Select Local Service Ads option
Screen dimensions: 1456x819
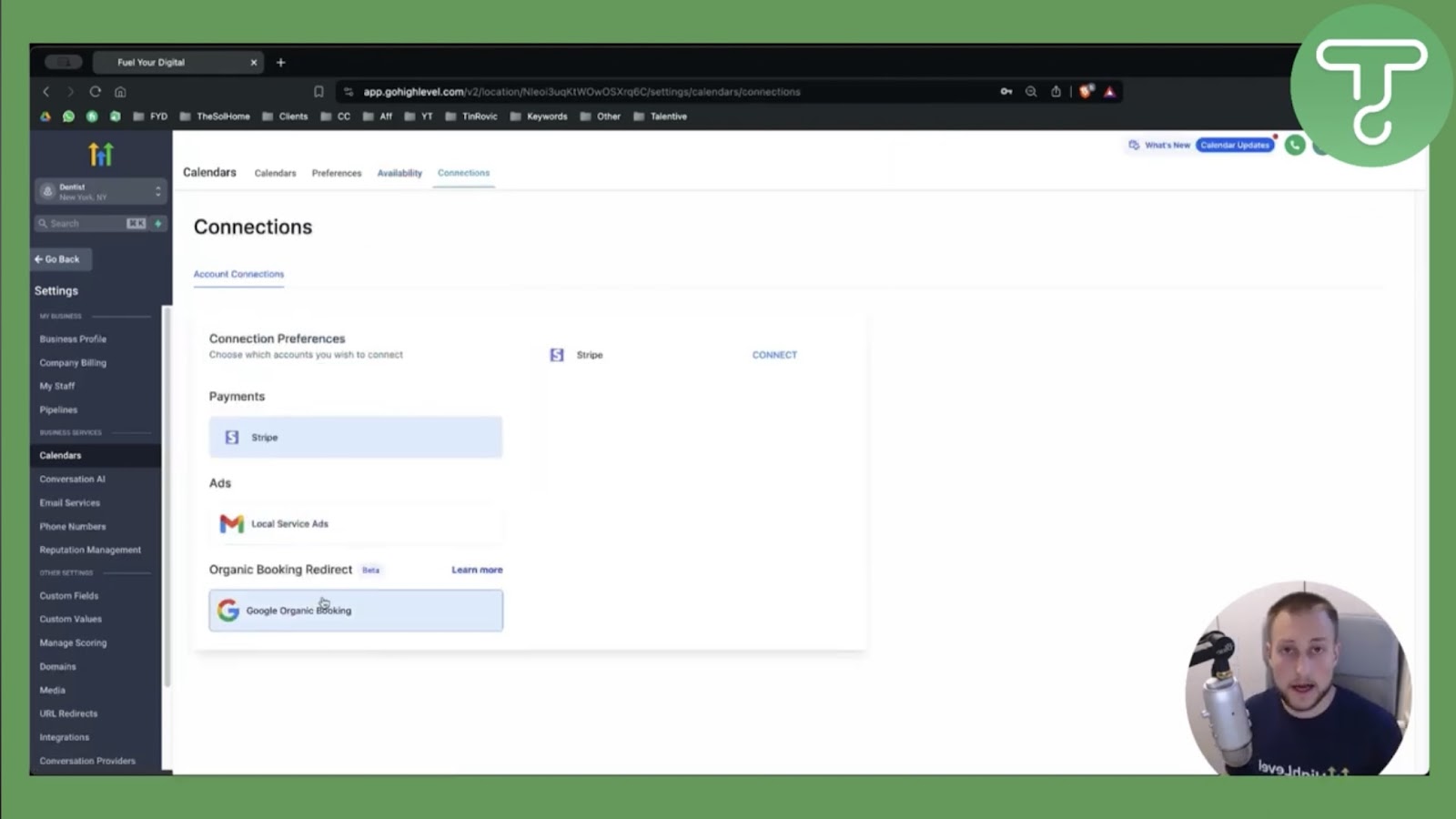pos(356,523)
